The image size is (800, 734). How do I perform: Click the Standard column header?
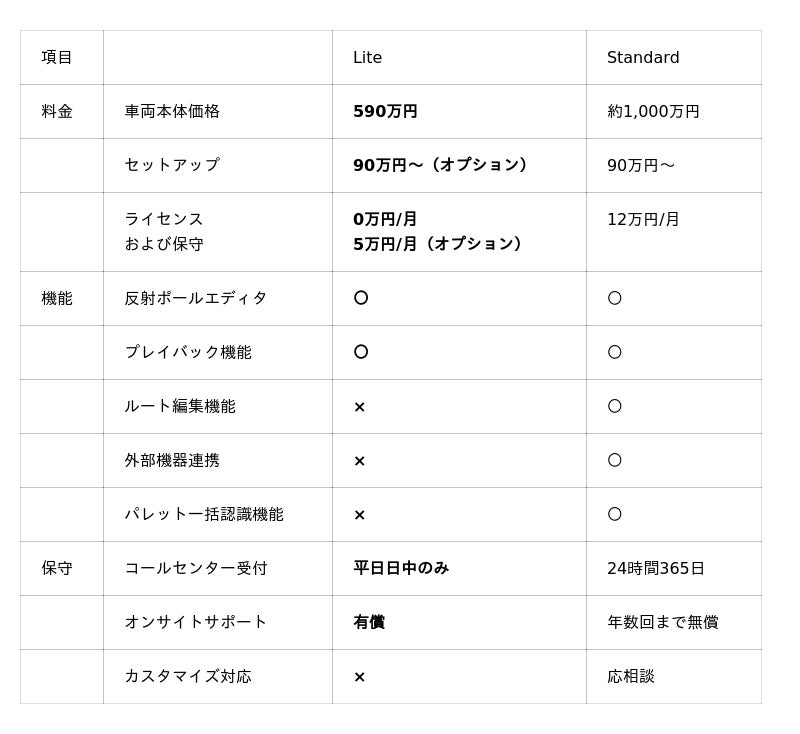pos(643,58)
